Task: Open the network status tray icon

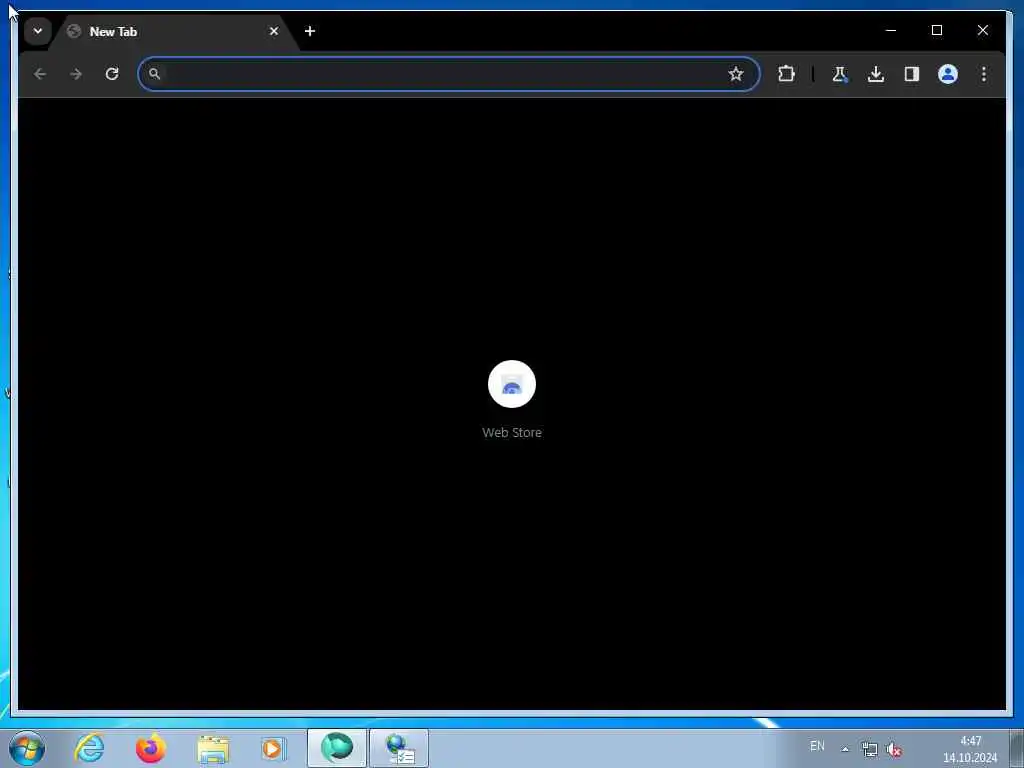Action: (869, 750)
